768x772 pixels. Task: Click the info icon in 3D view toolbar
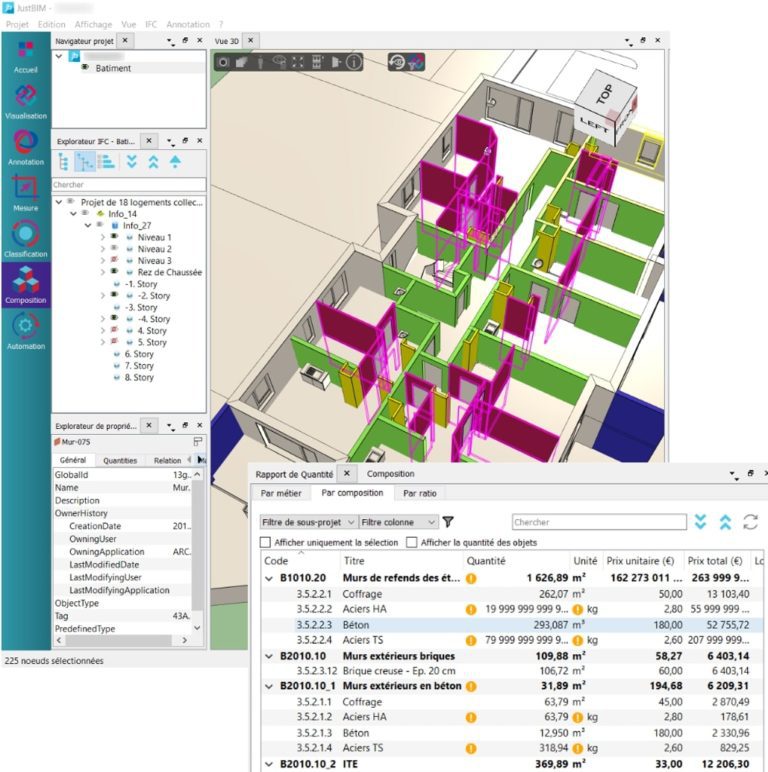[354, 63]
